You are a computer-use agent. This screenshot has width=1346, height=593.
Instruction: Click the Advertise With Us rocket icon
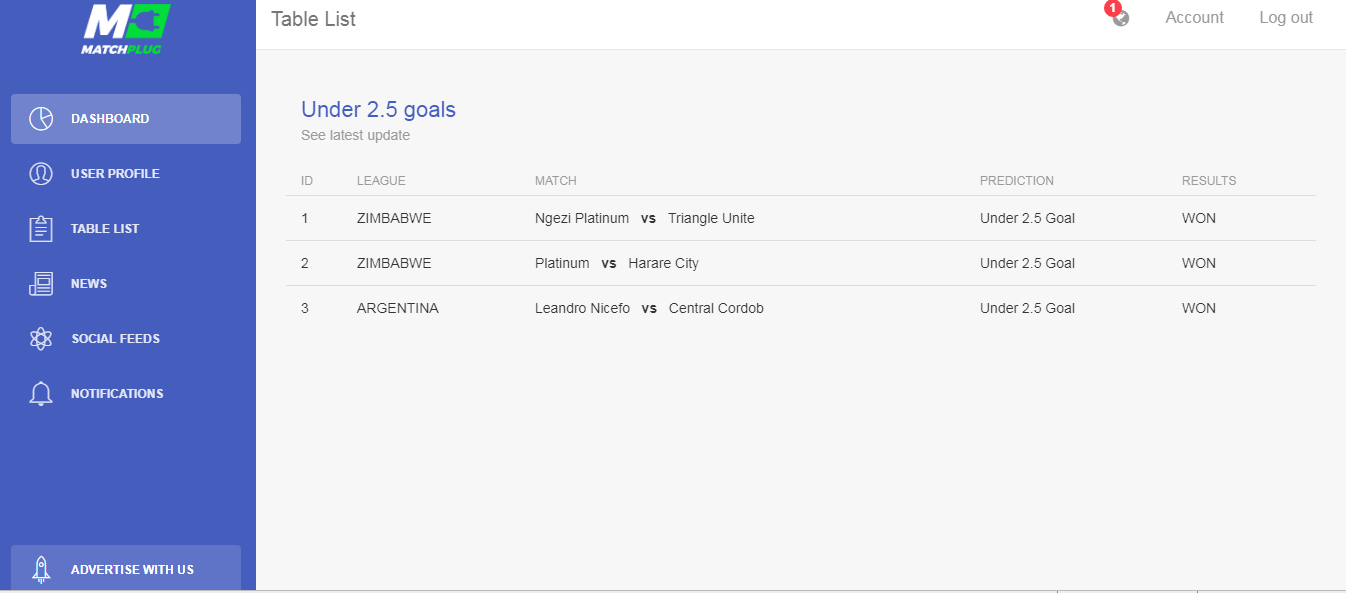(x=41, y=569)
